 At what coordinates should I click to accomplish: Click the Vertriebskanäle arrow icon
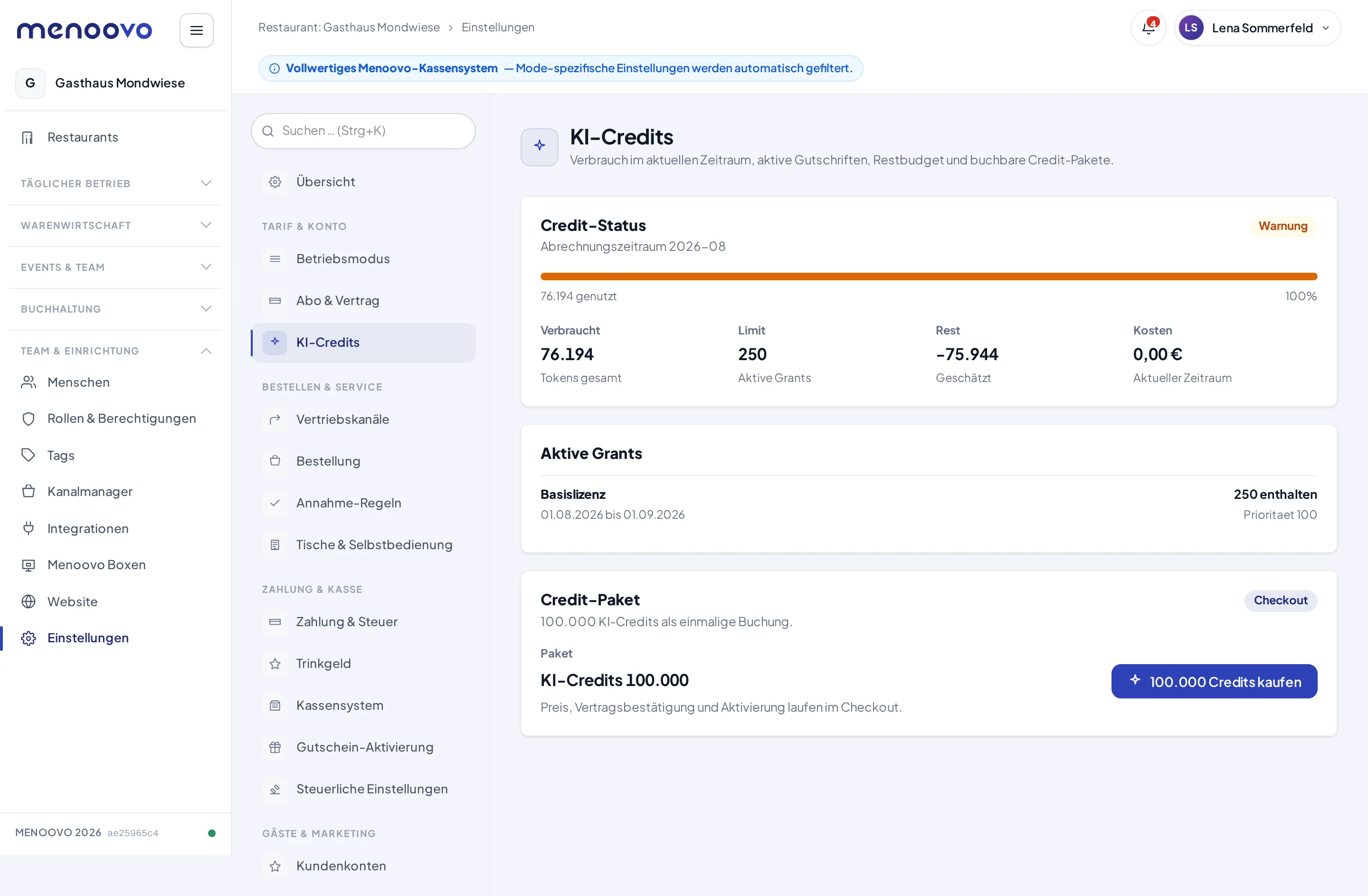275,419
